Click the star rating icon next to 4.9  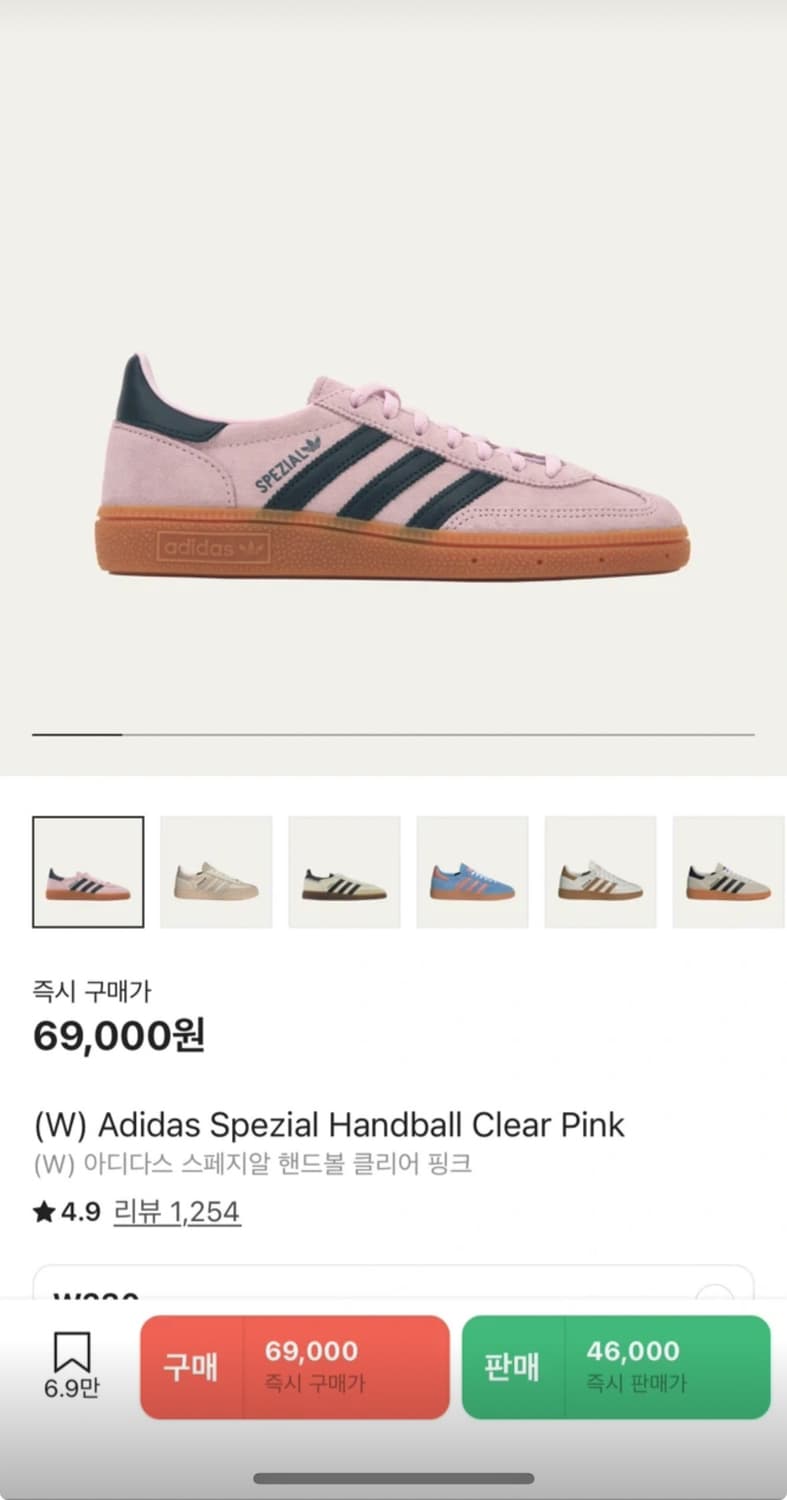[x=43, y=1212]
